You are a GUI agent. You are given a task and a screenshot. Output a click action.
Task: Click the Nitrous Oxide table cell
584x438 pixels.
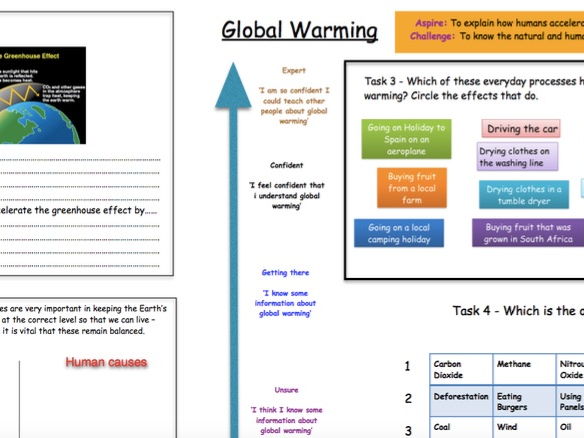coord(570,369)
